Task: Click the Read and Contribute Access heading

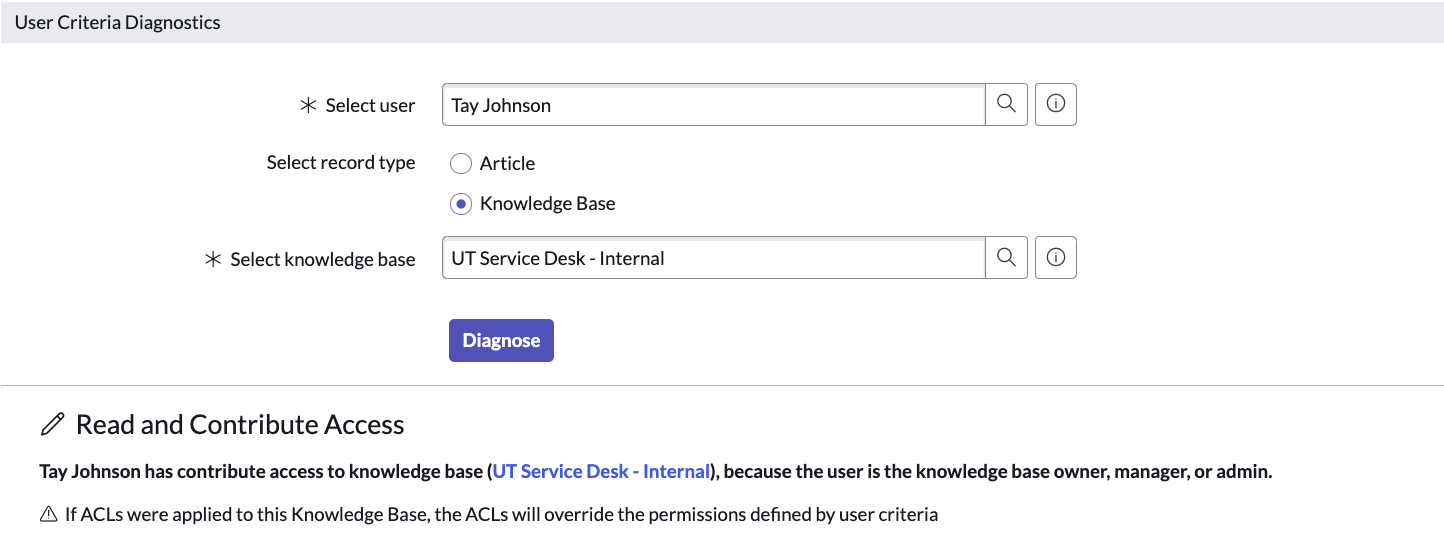Action: 240,424
